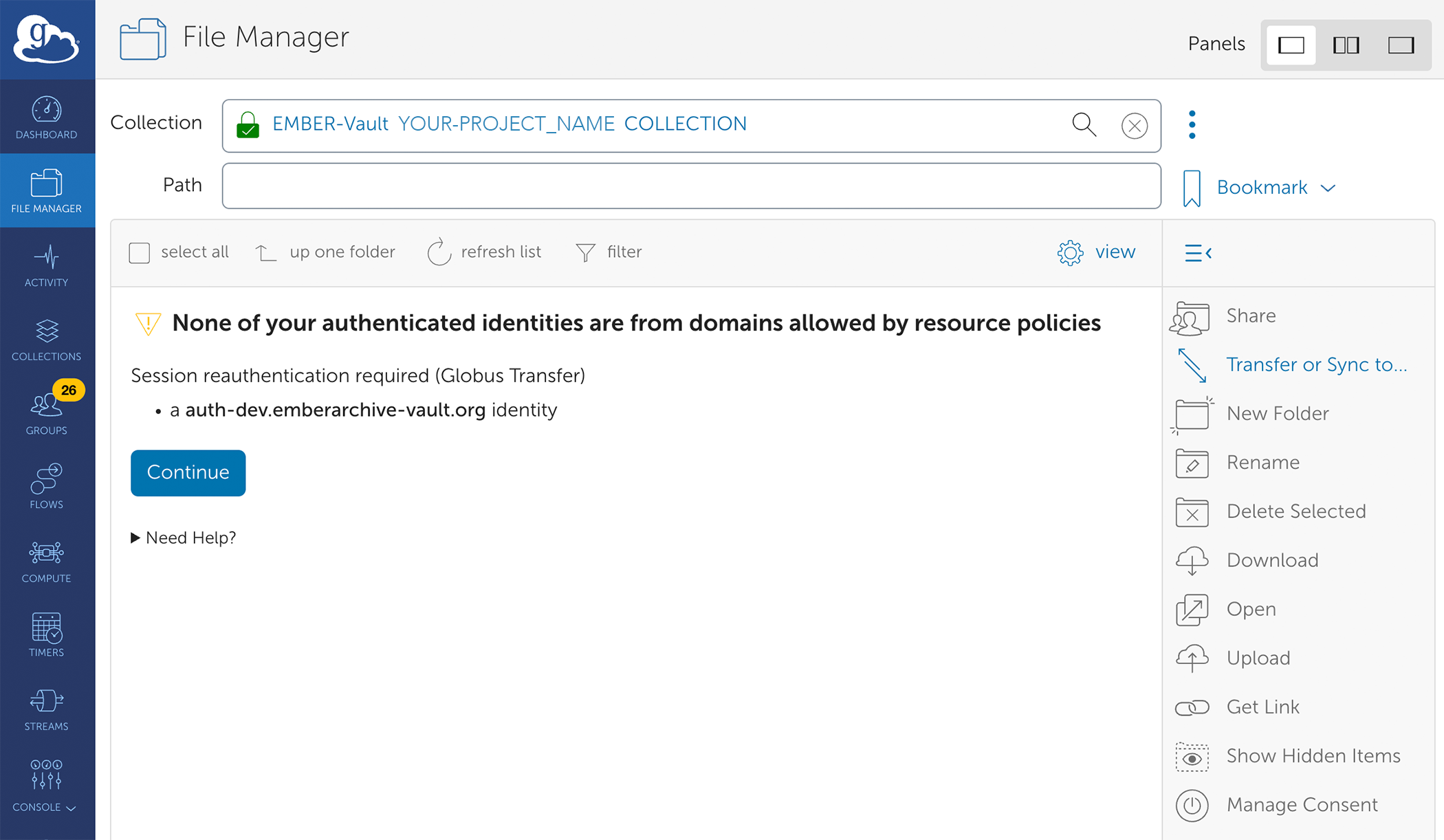Image resolution: width=1444 pixels, height=840 pixels.
Task: Open the view settings gear
Action: (x=1097, y=252)
